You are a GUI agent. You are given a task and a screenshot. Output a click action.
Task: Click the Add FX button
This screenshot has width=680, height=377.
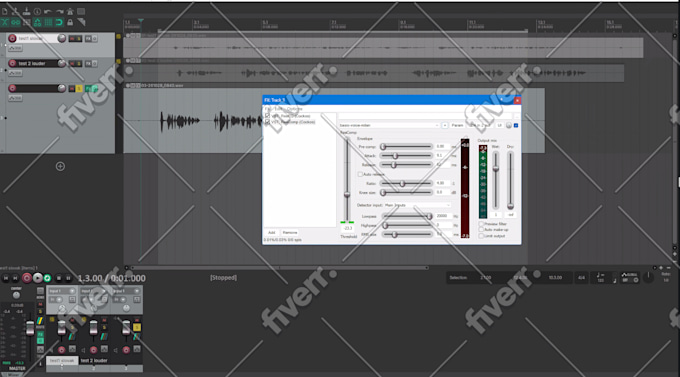(271, 233)
